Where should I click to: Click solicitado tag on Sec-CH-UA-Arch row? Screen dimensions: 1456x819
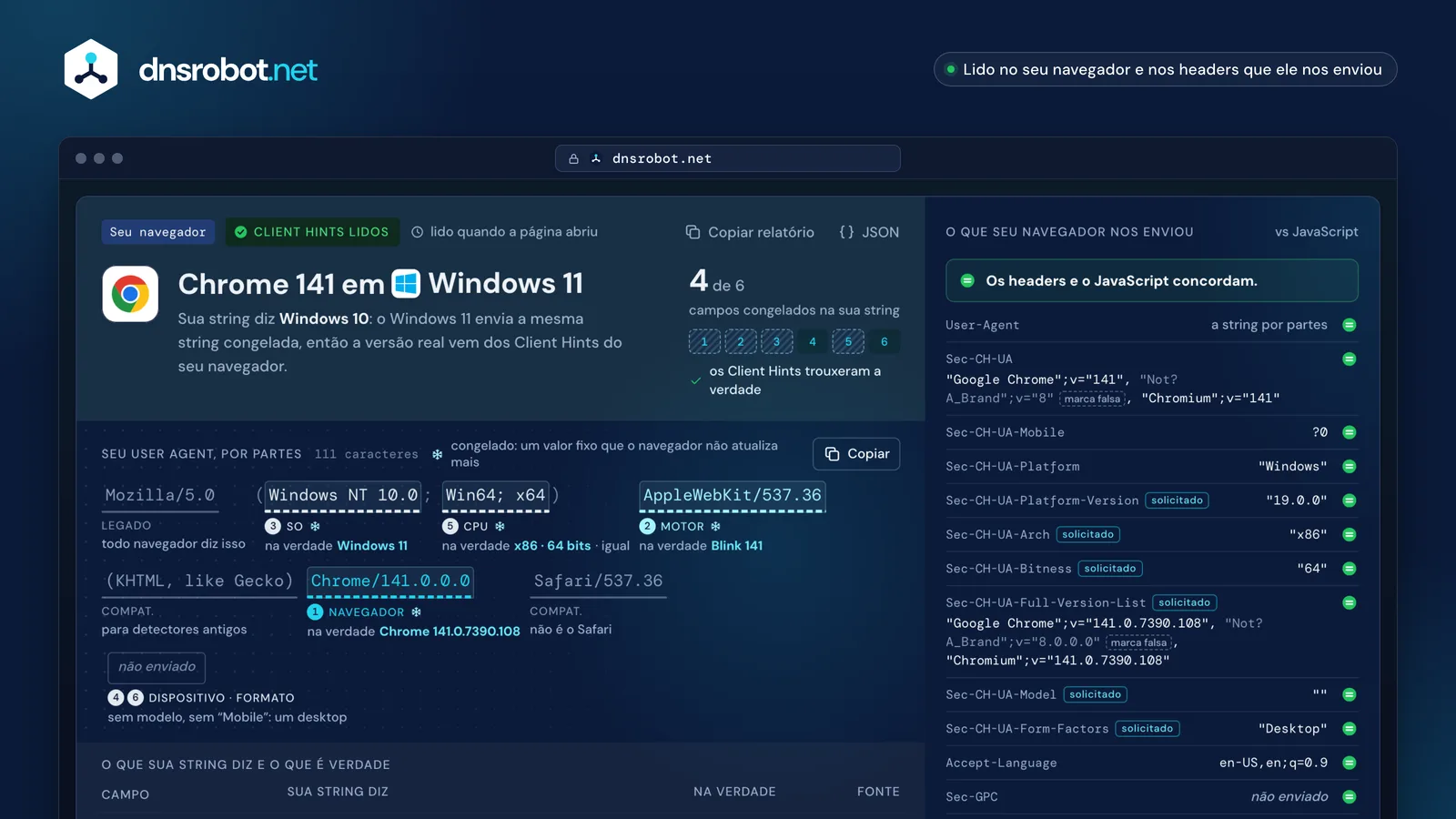click(x=1087, y=534)
